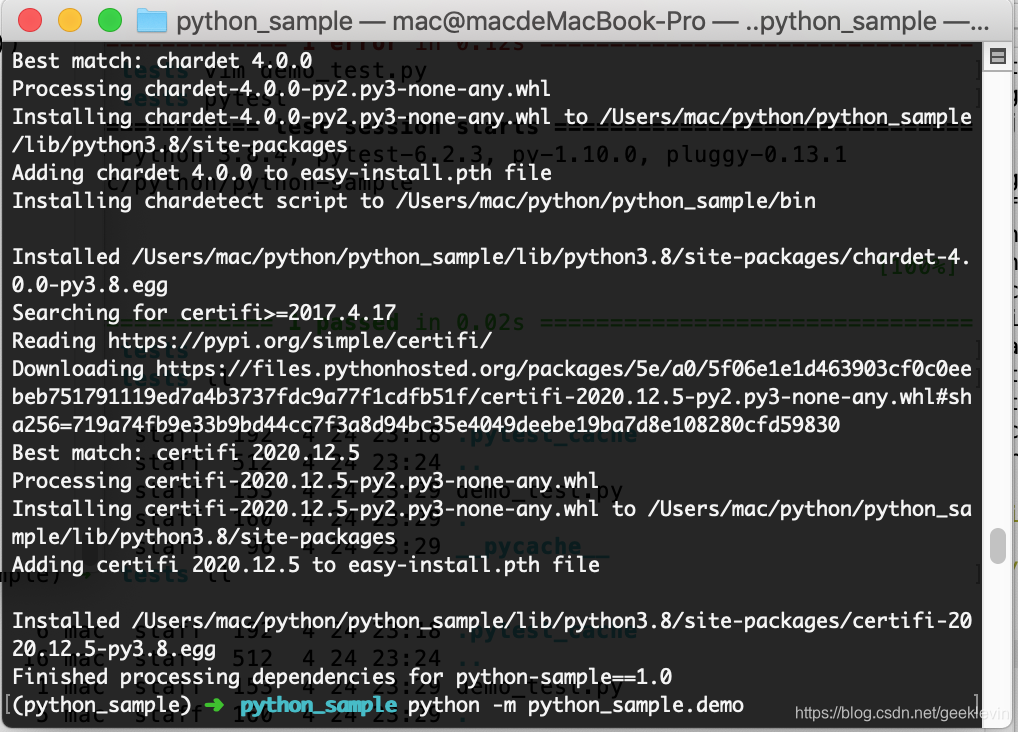
Task: Click the (python_sample) virtualenv prompt prefix
Action: [102, 705]
